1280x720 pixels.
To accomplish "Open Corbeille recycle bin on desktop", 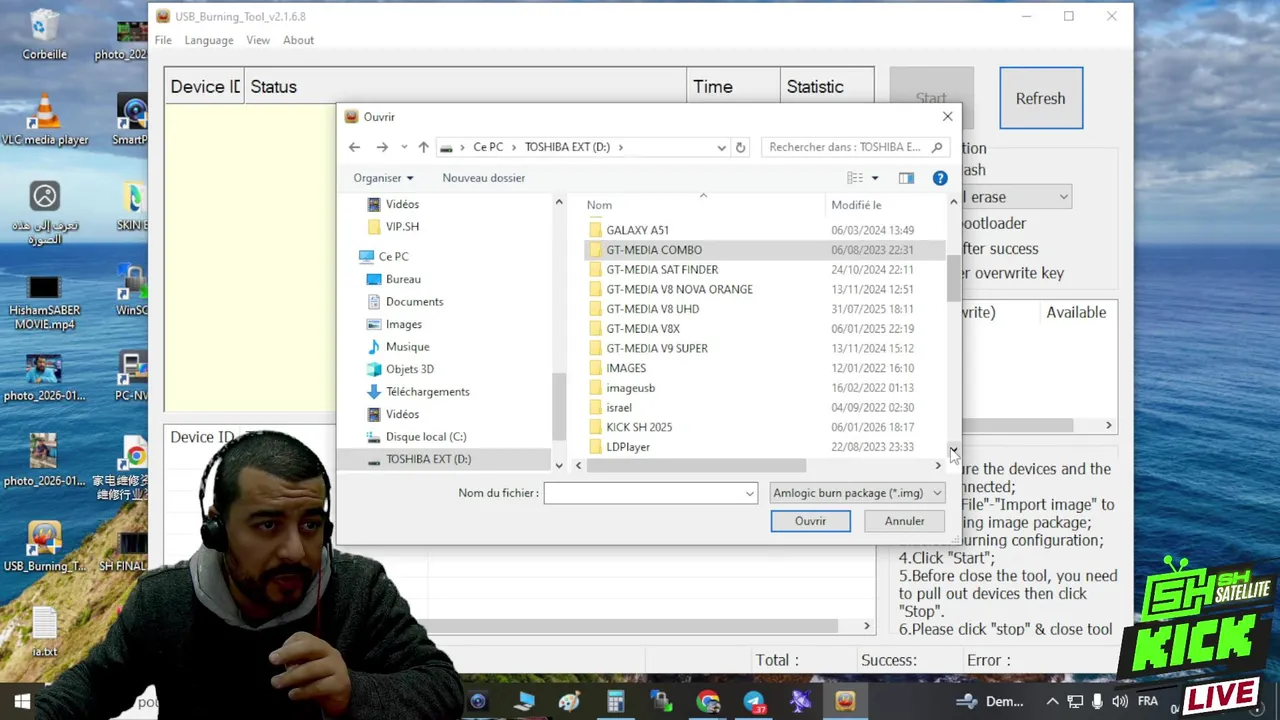I will click(44, 35).
